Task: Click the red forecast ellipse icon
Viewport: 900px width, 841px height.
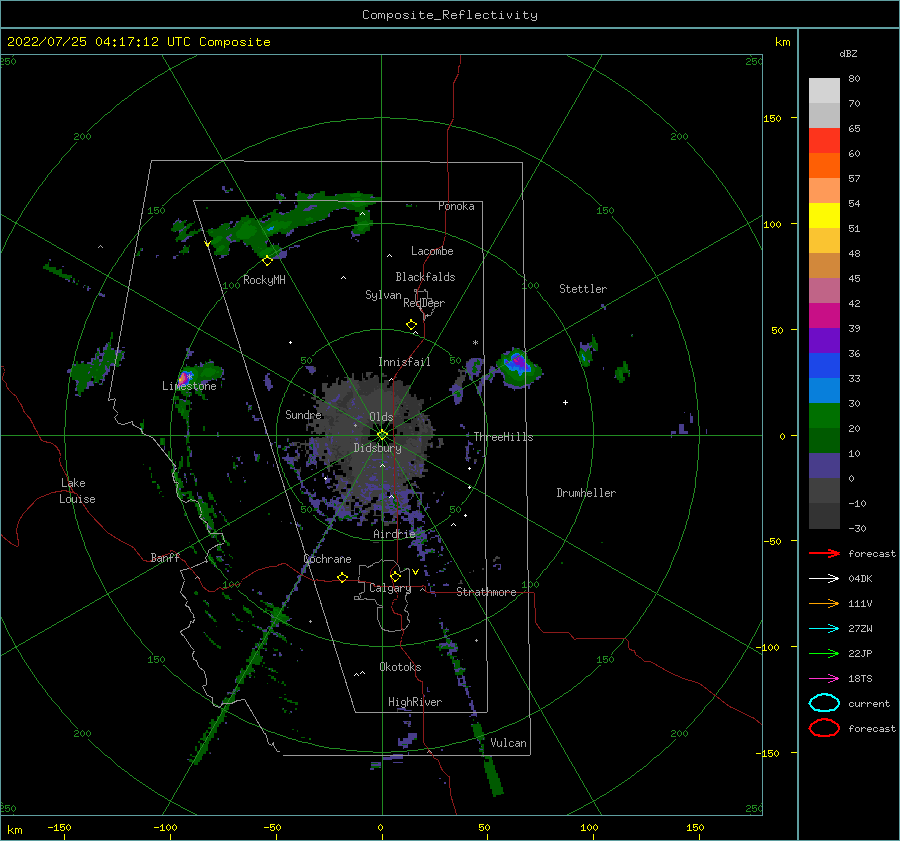Action: tap(824, 728)
